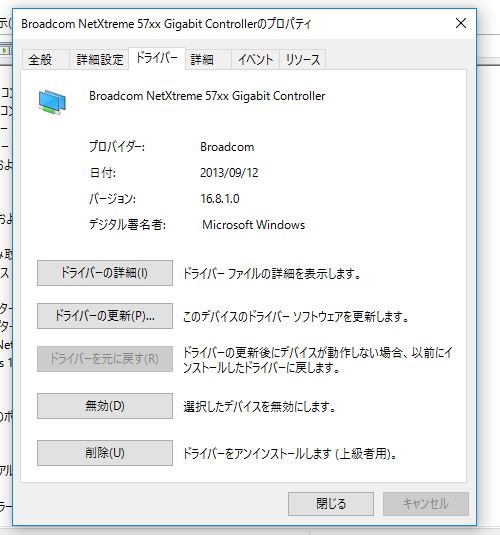
Task: Click the network adapter device icon
Action: (52, 102)
